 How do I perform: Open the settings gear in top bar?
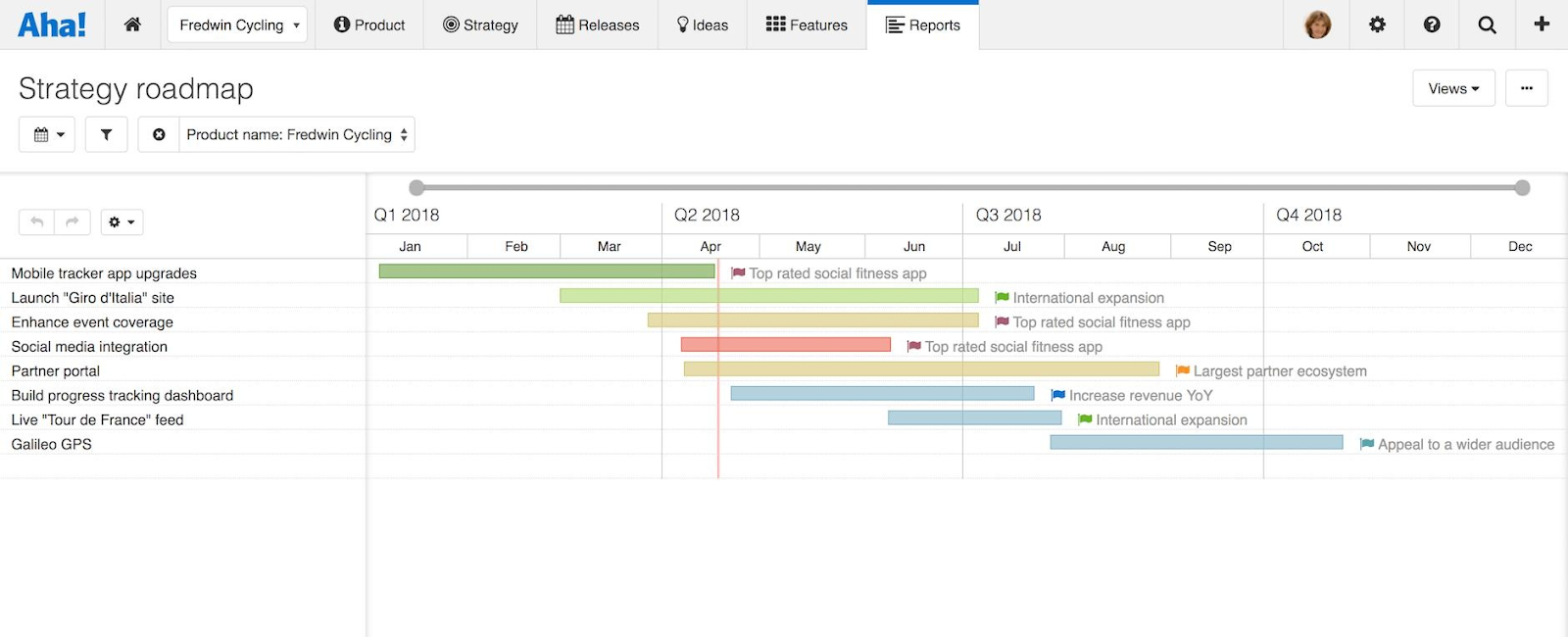tap(1377, 24)
